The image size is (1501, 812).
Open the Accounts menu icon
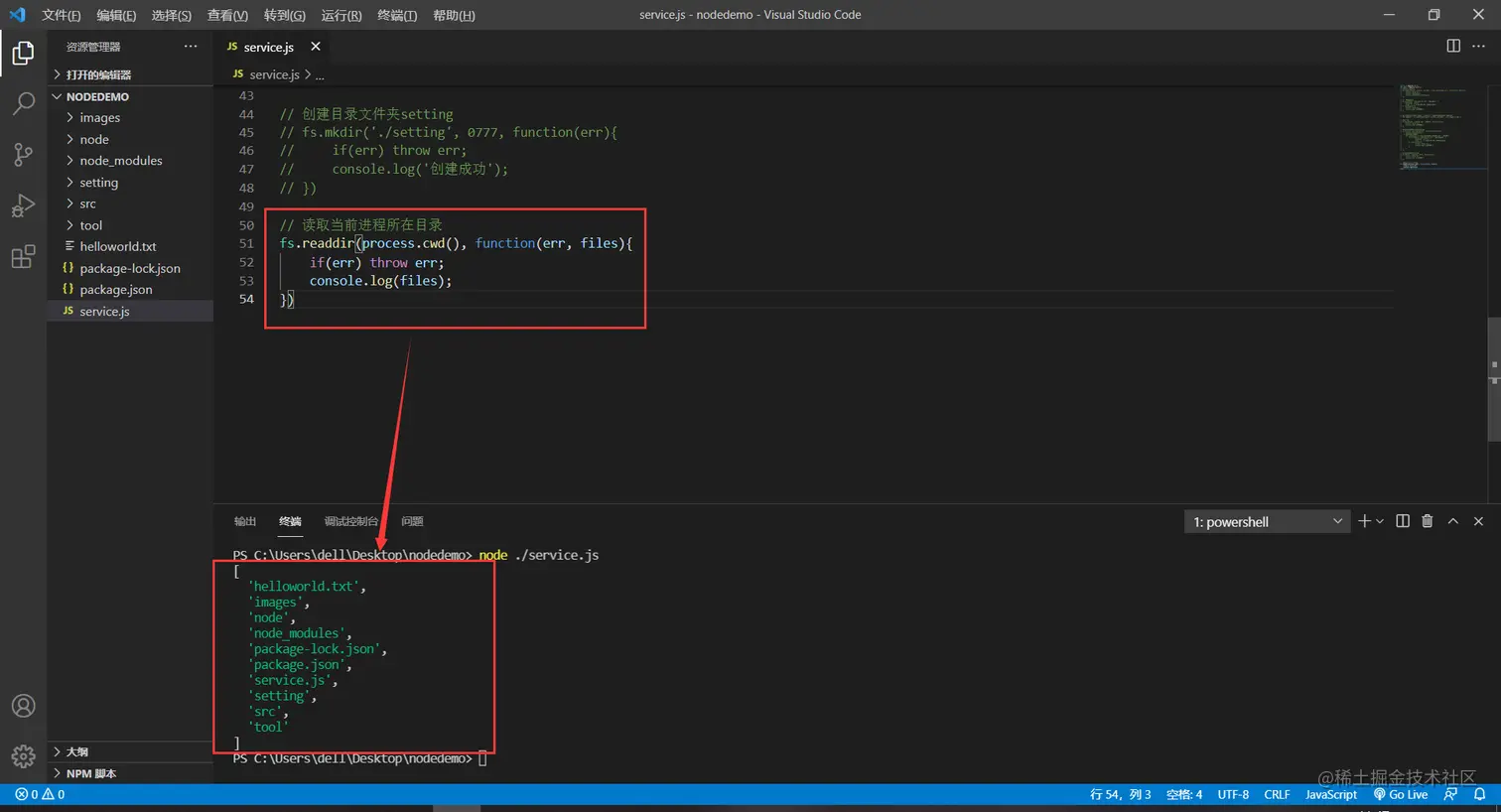coord(23,706)
